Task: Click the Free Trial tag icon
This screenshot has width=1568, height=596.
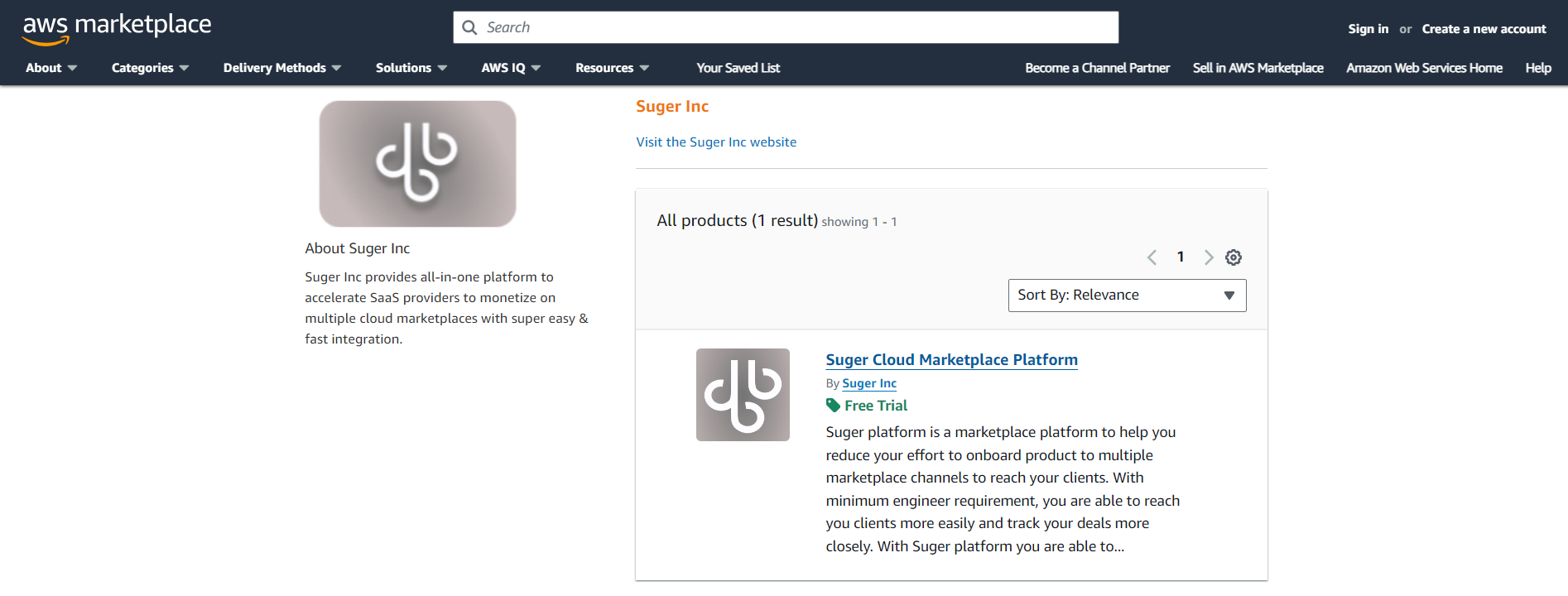Action: (833, 406)
